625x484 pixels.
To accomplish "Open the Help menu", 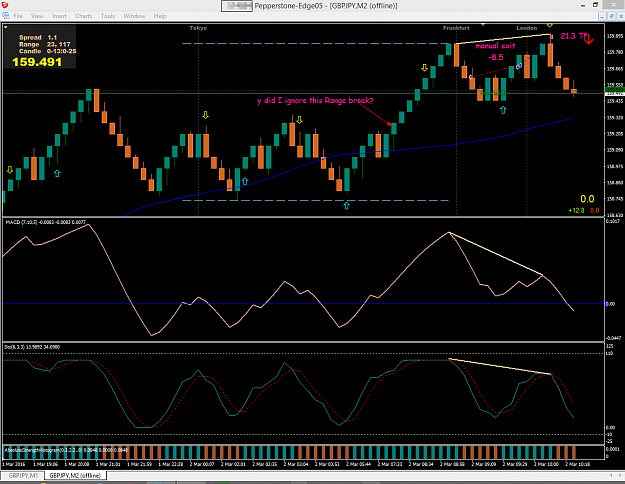I will (160, 16).
